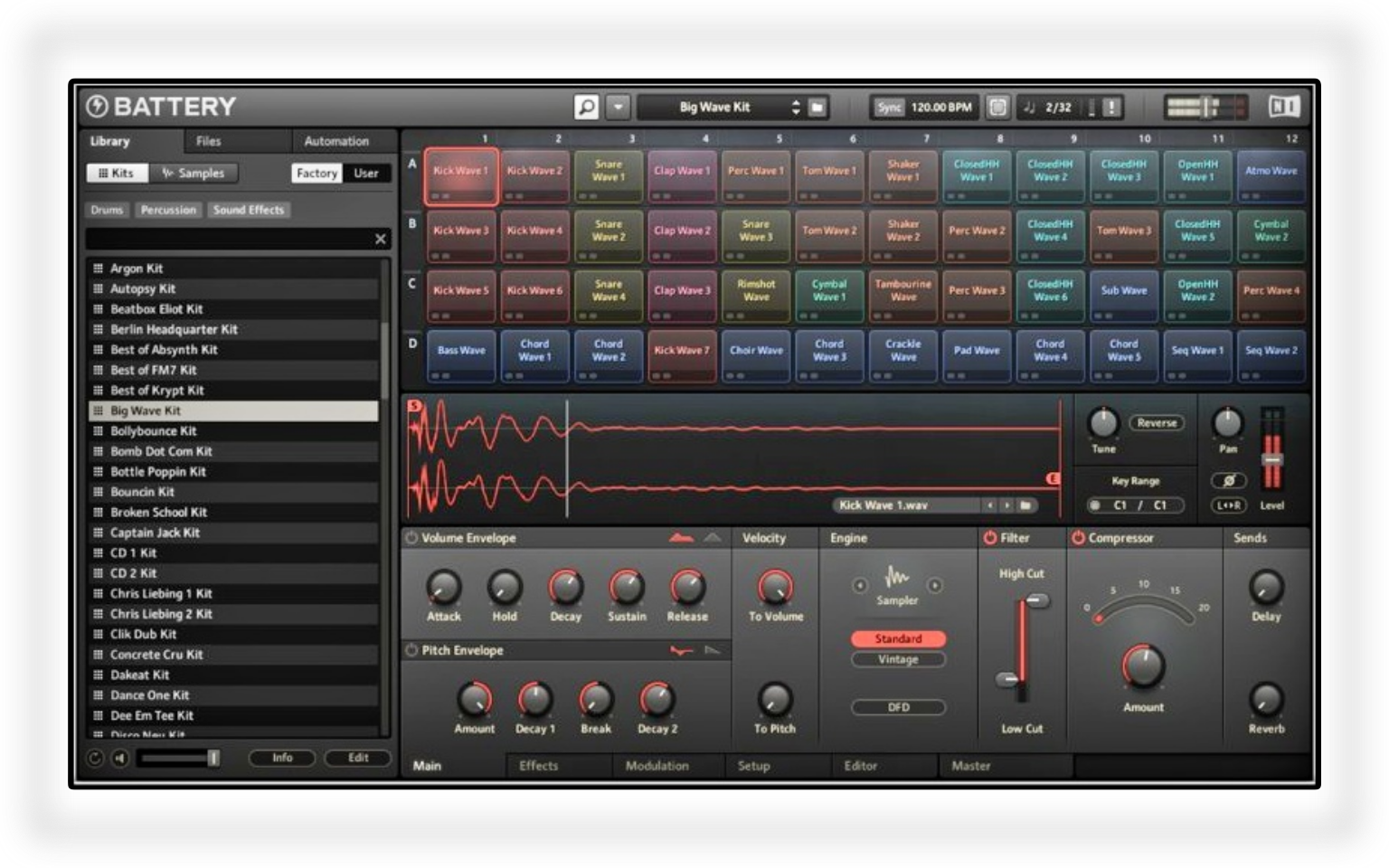Open the Files tab in browser
Screen dimensions: 1389x868
pos(208,141)
